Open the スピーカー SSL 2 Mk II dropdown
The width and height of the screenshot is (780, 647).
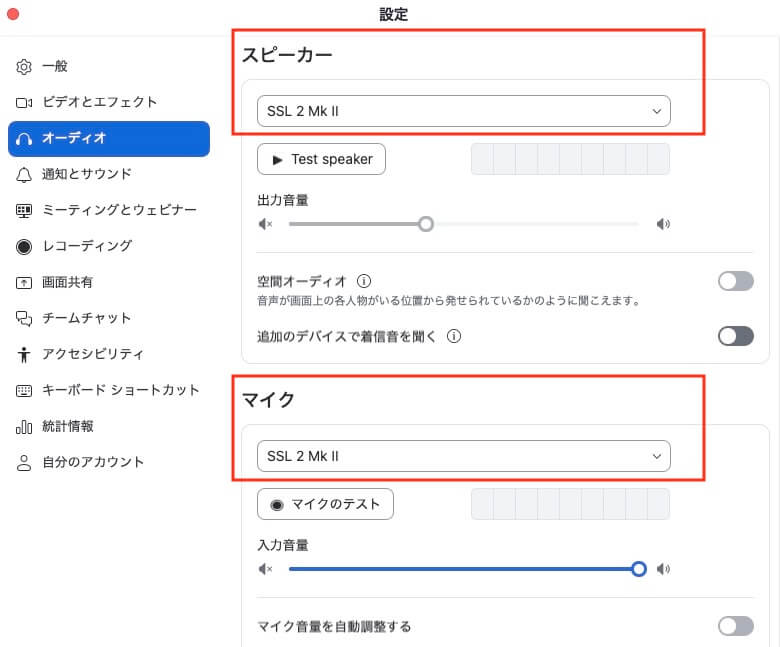pyautogui.click(x=463, y=111)
